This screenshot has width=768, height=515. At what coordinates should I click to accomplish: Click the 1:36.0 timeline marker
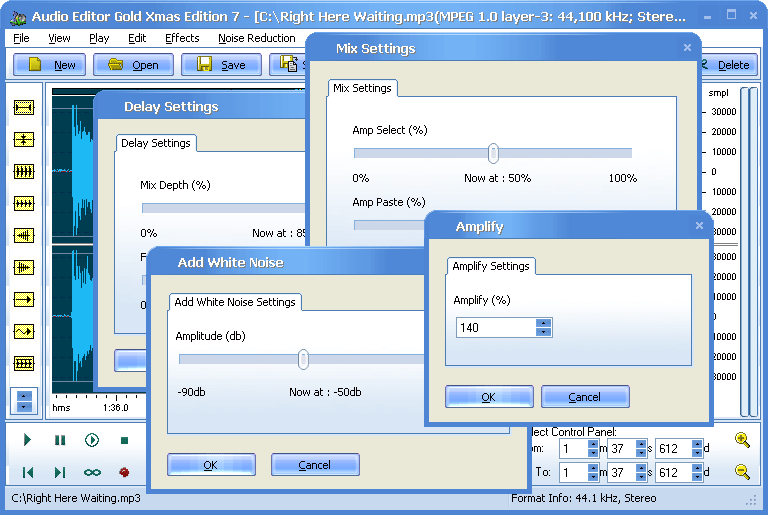[116, 408]
